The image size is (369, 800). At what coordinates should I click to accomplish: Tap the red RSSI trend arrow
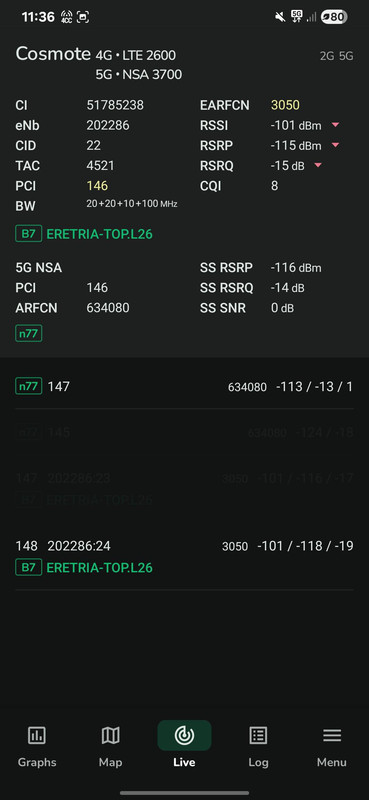(x=335, y=125)
